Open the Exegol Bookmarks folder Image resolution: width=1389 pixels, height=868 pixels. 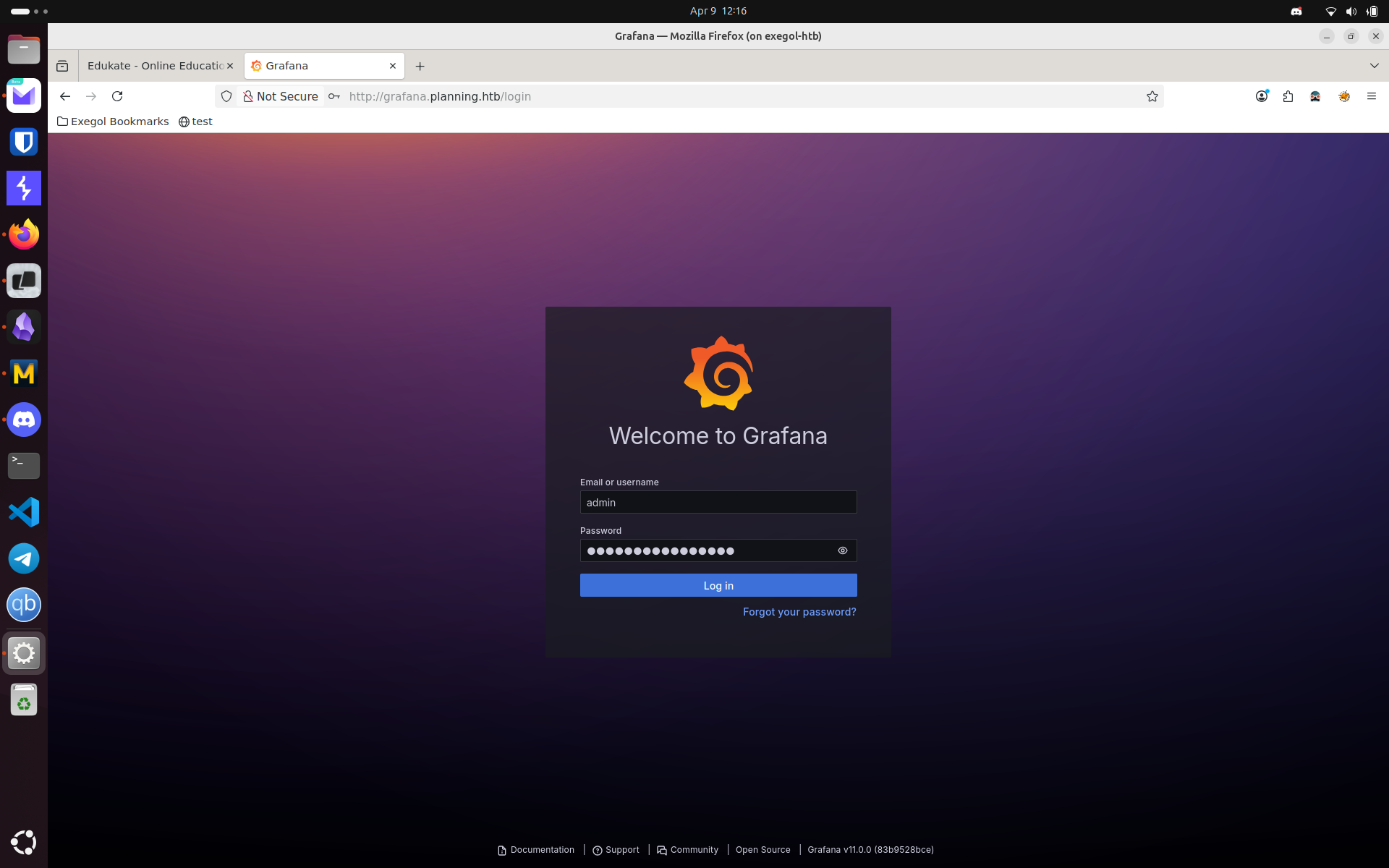pos(113,122)
